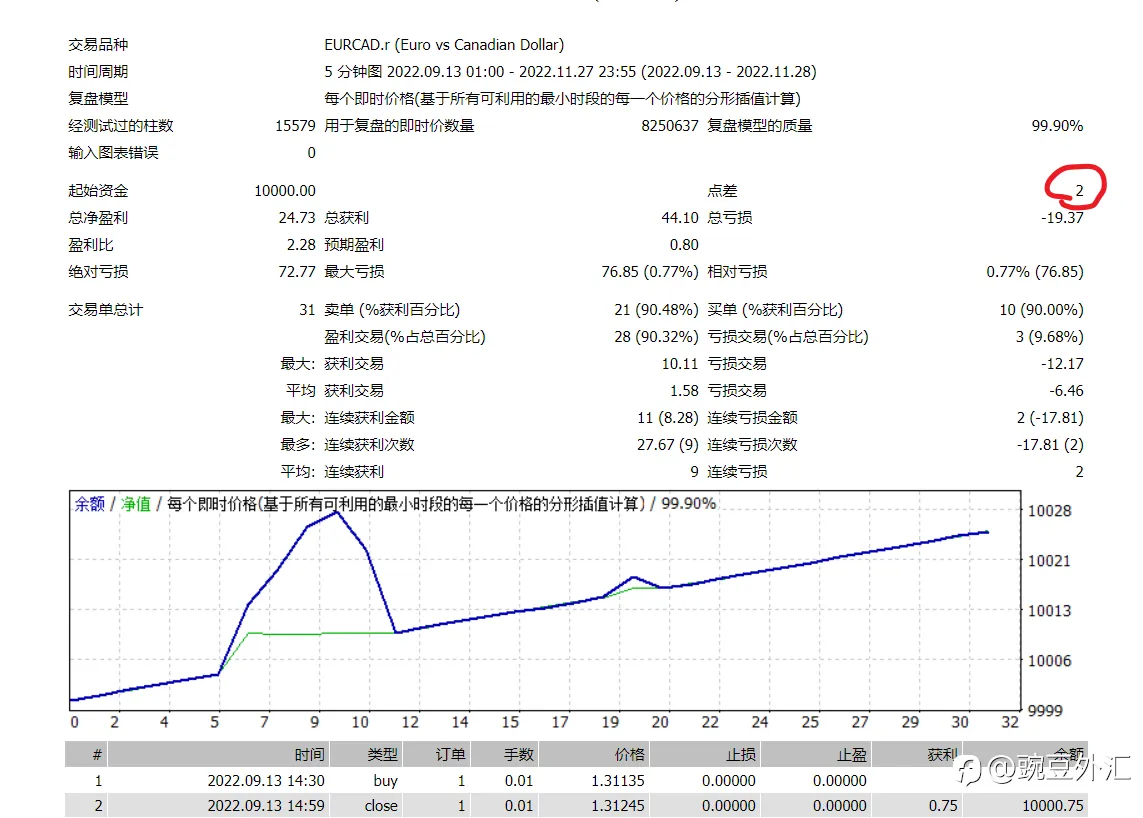Select the tick count value 8250637
Viewport: 1143px width, 818px height.
(x=670, y=125)
